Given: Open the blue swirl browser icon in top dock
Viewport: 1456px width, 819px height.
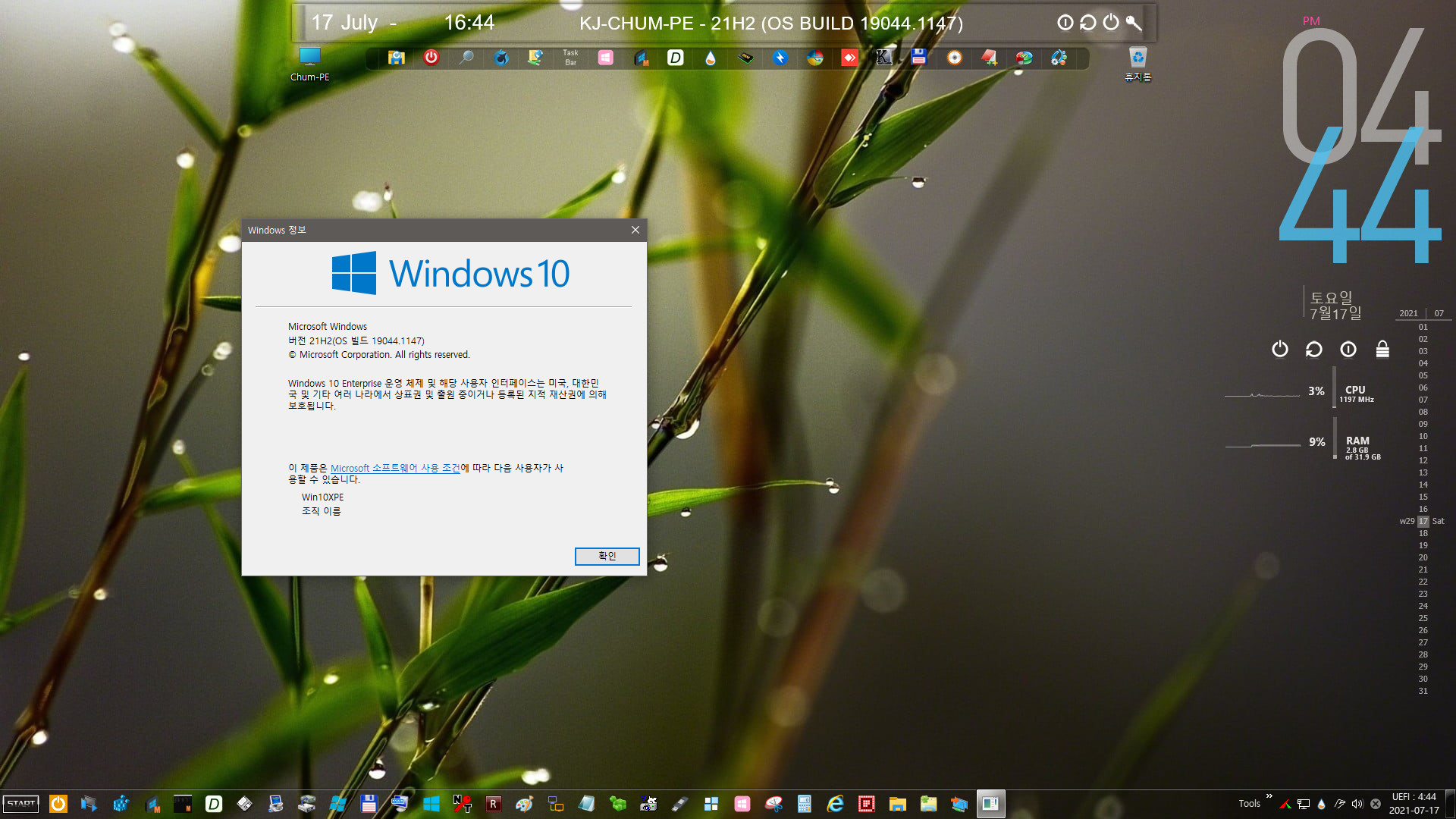Looking at the screenshot, I should tap(501, 58).
